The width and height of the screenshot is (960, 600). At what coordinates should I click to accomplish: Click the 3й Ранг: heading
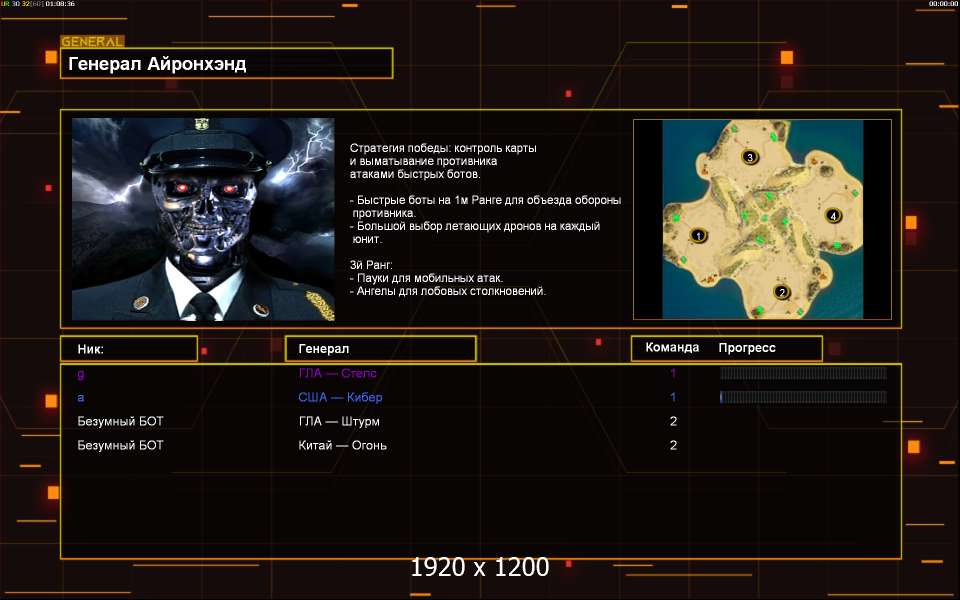click(x=371, y=265)
